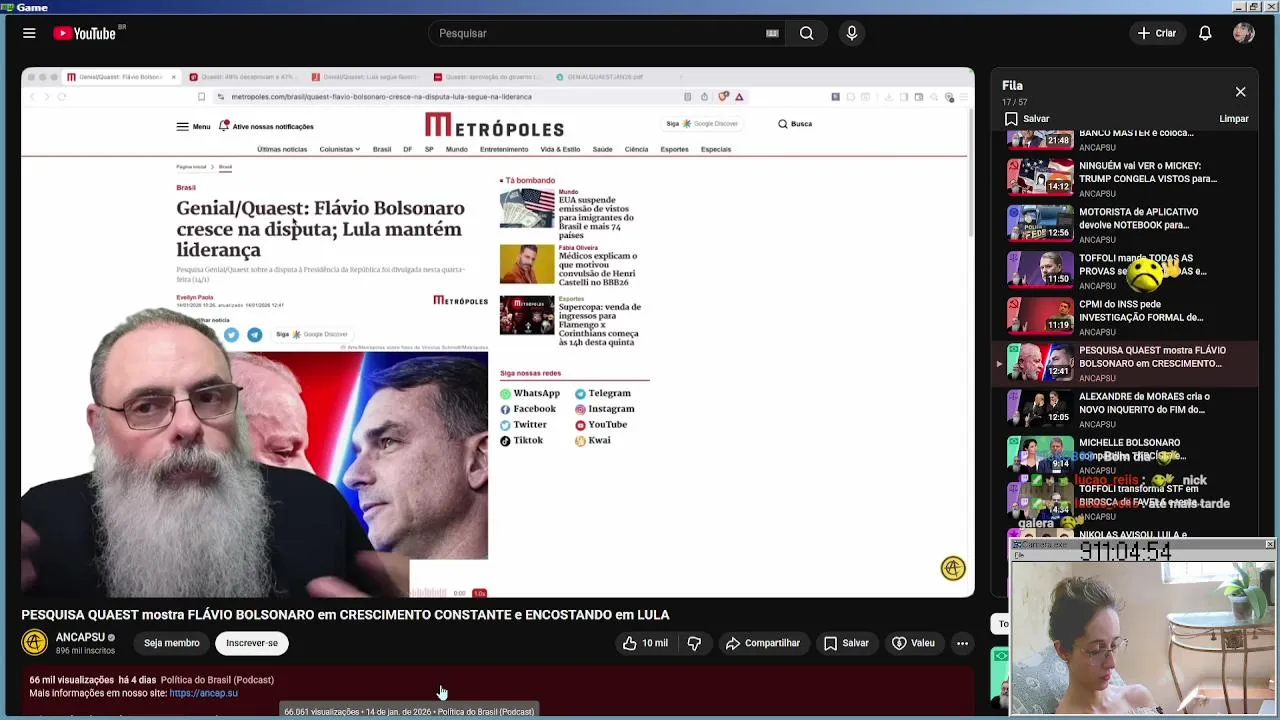Clear the queue with Limpar
The height and width of the screenshot is (720, 1280).
1234,118
